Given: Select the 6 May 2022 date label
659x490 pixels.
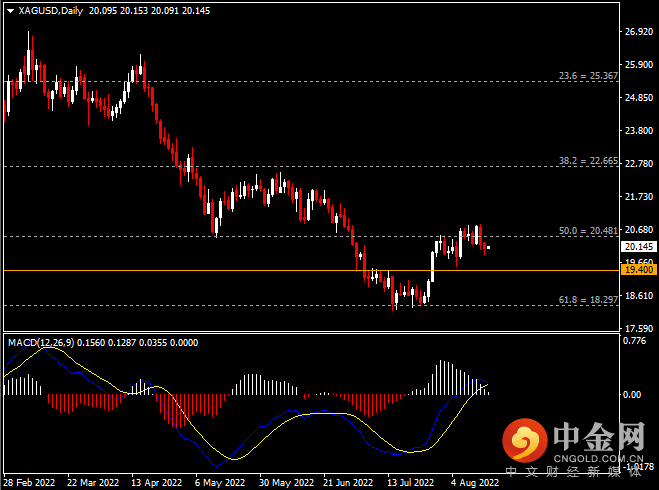Looking at the screenshot, I should [220, 482].
